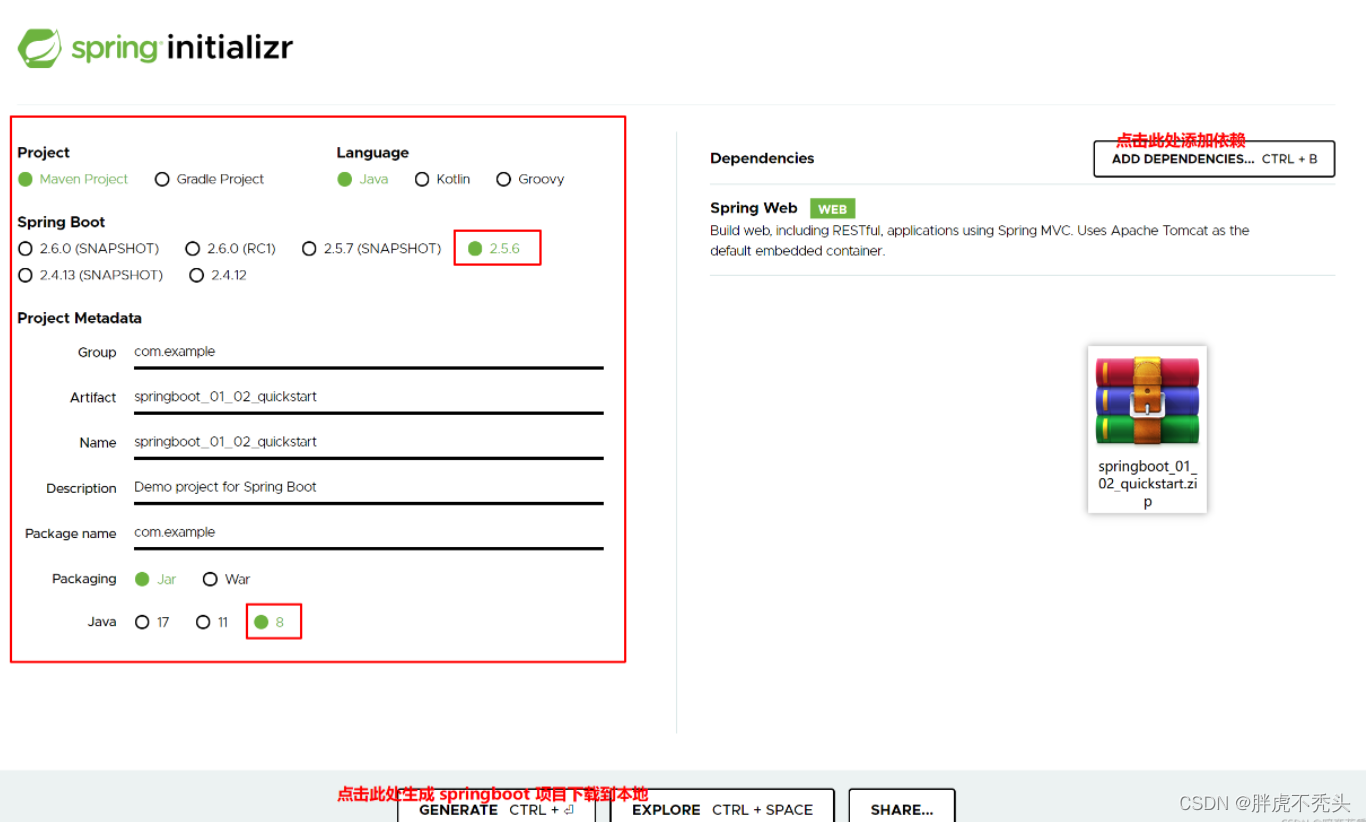Viewport: 1366px width, 822px height.
Task: Choose Groovy as the language
Action: click(x=530, y=179)
